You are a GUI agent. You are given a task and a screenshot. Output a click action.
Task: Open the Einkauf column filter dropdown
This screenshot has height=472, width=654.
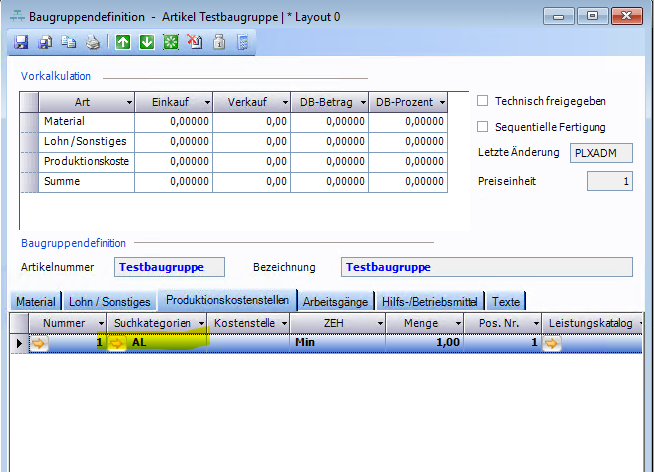(x=206, y=102)
